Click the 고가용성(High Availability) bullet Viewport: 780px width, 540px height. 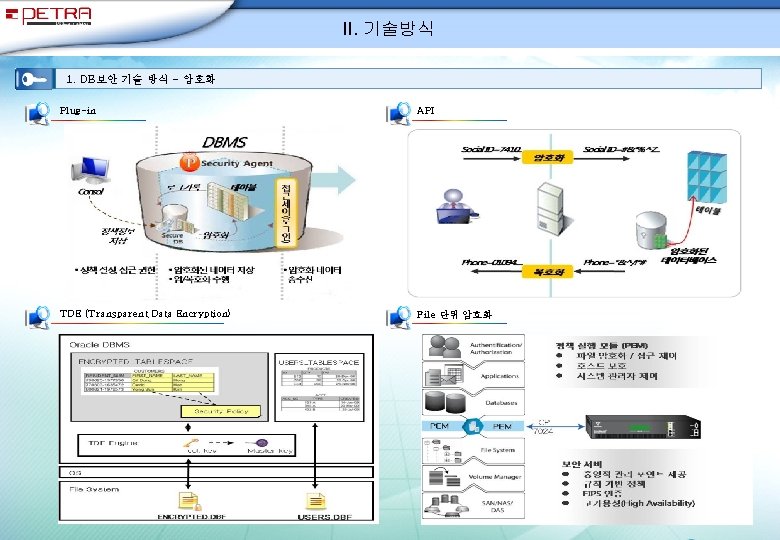(x=640, y=503)
